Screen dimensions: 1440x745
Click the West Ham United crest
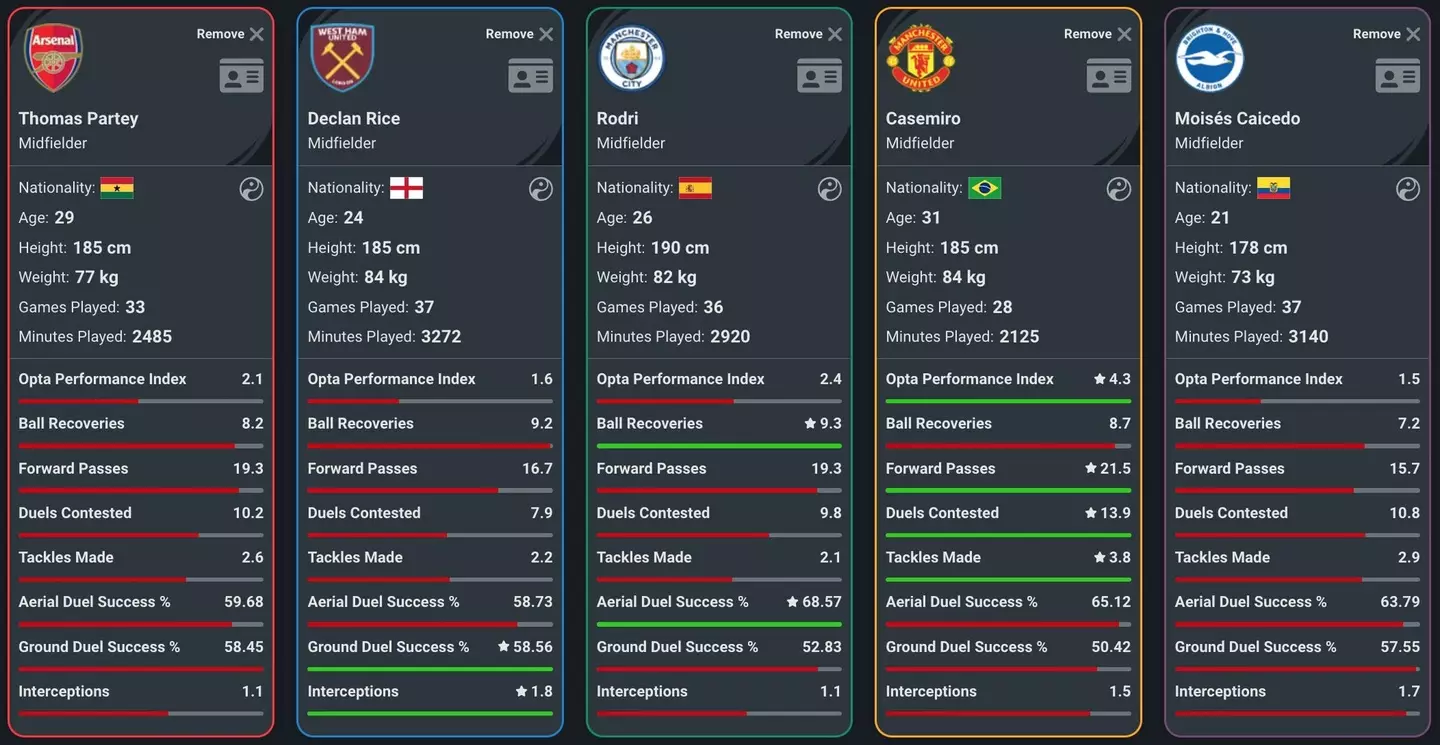[342, 58]
